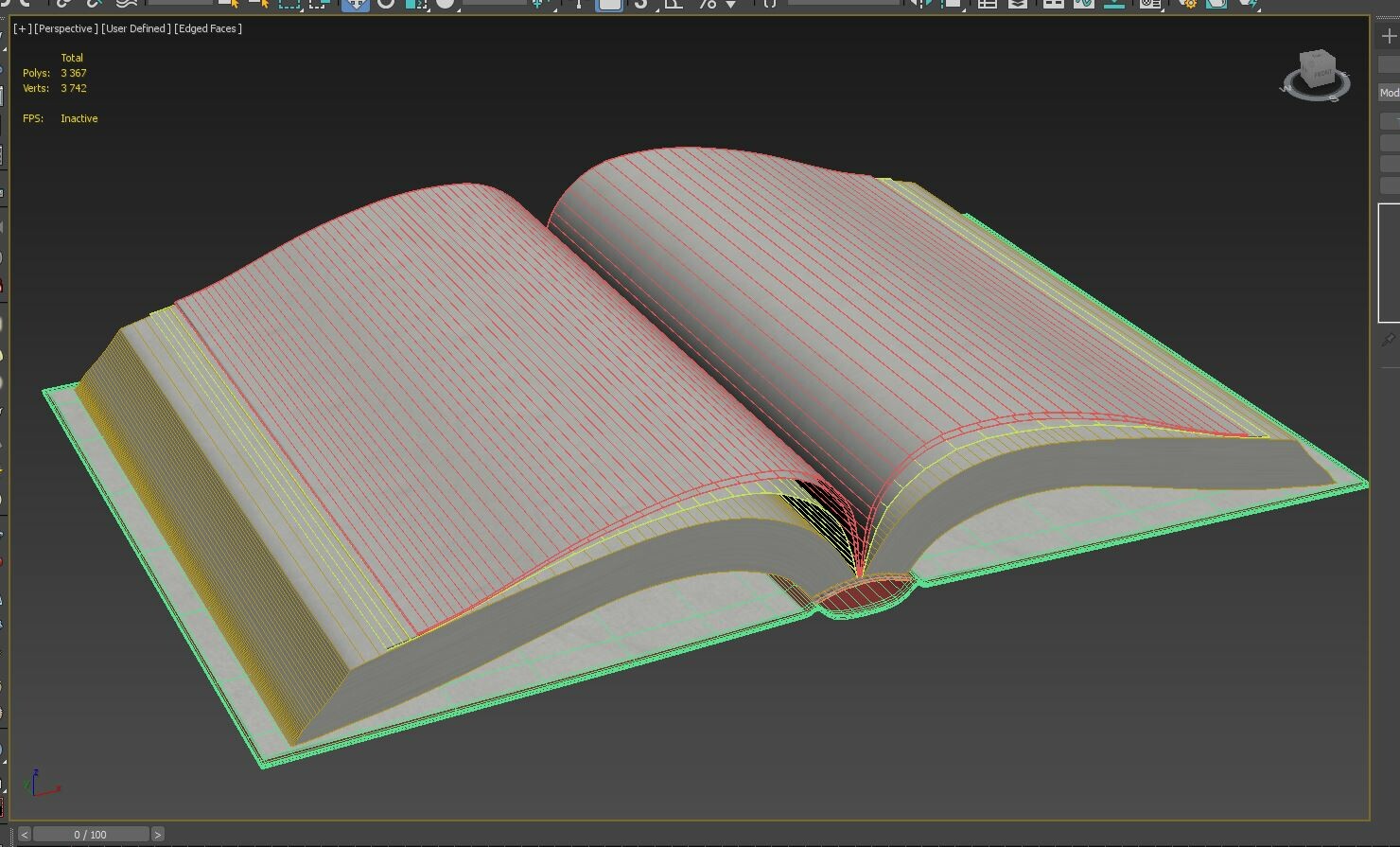Screen dimensions: 1400x847
Task: Select the Select and Move tool
Action: point(355,7)
